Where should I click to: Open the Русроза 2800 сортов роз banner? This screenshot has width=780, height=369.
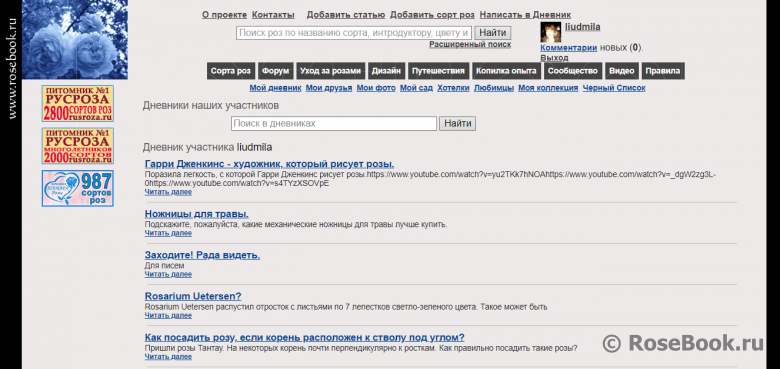coord(78,103)
